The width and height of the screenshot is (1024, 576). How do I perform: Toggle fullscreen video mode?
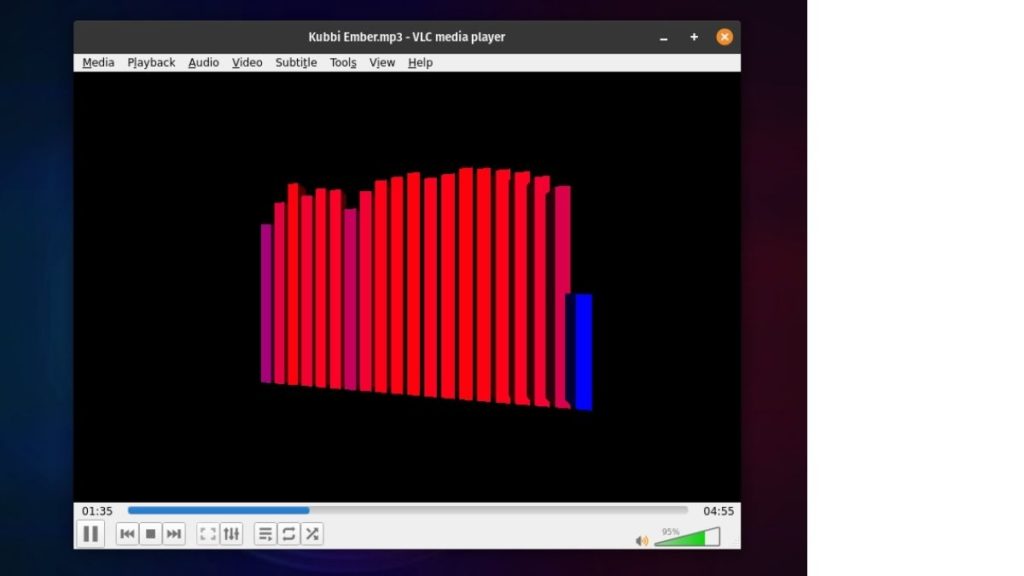tap(208, 534)
